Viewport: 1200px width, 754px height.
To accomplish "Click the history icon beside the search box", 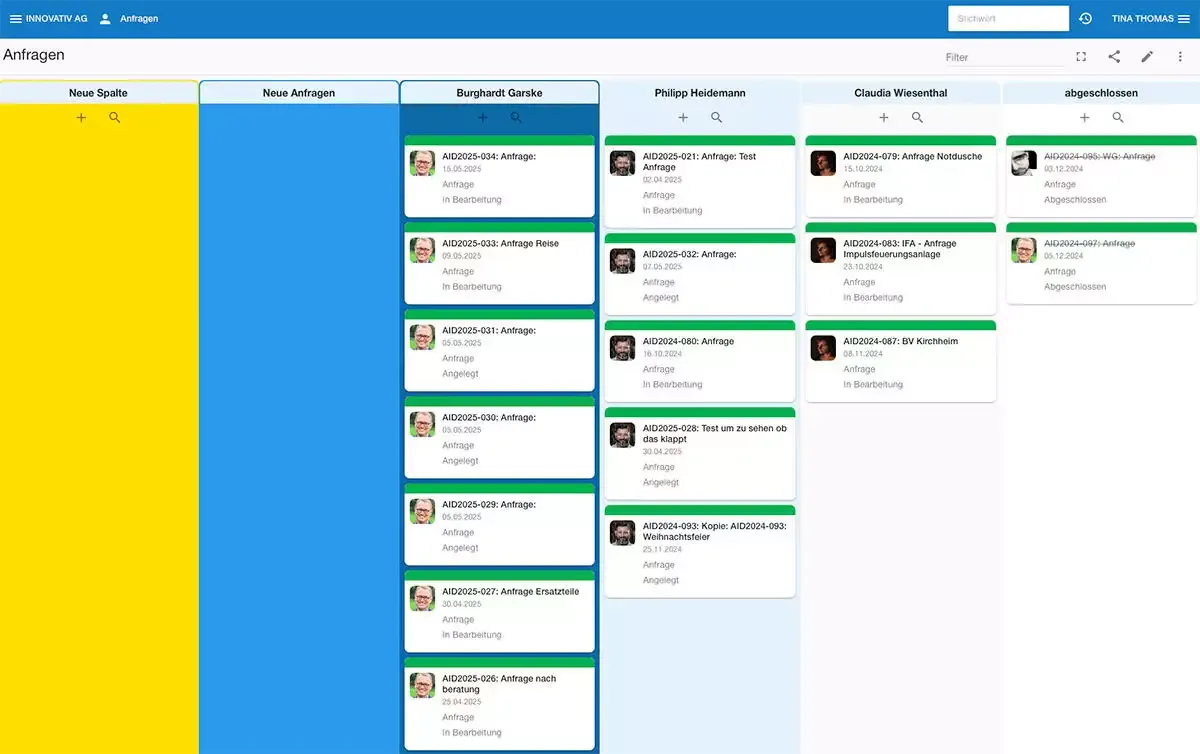I will [x=1085, y=18].
